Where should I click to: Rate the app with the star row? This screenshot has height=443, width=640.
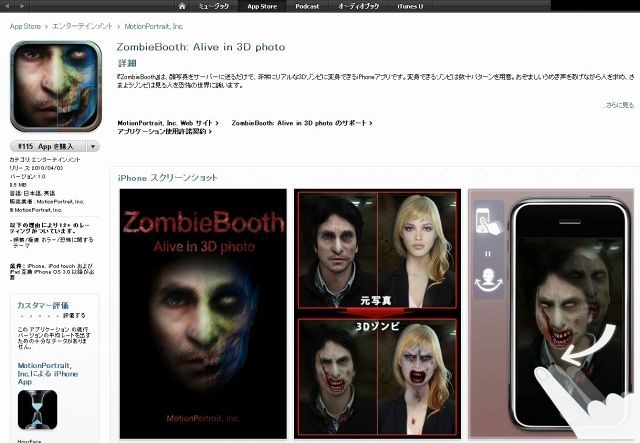(x=38, y=316)
